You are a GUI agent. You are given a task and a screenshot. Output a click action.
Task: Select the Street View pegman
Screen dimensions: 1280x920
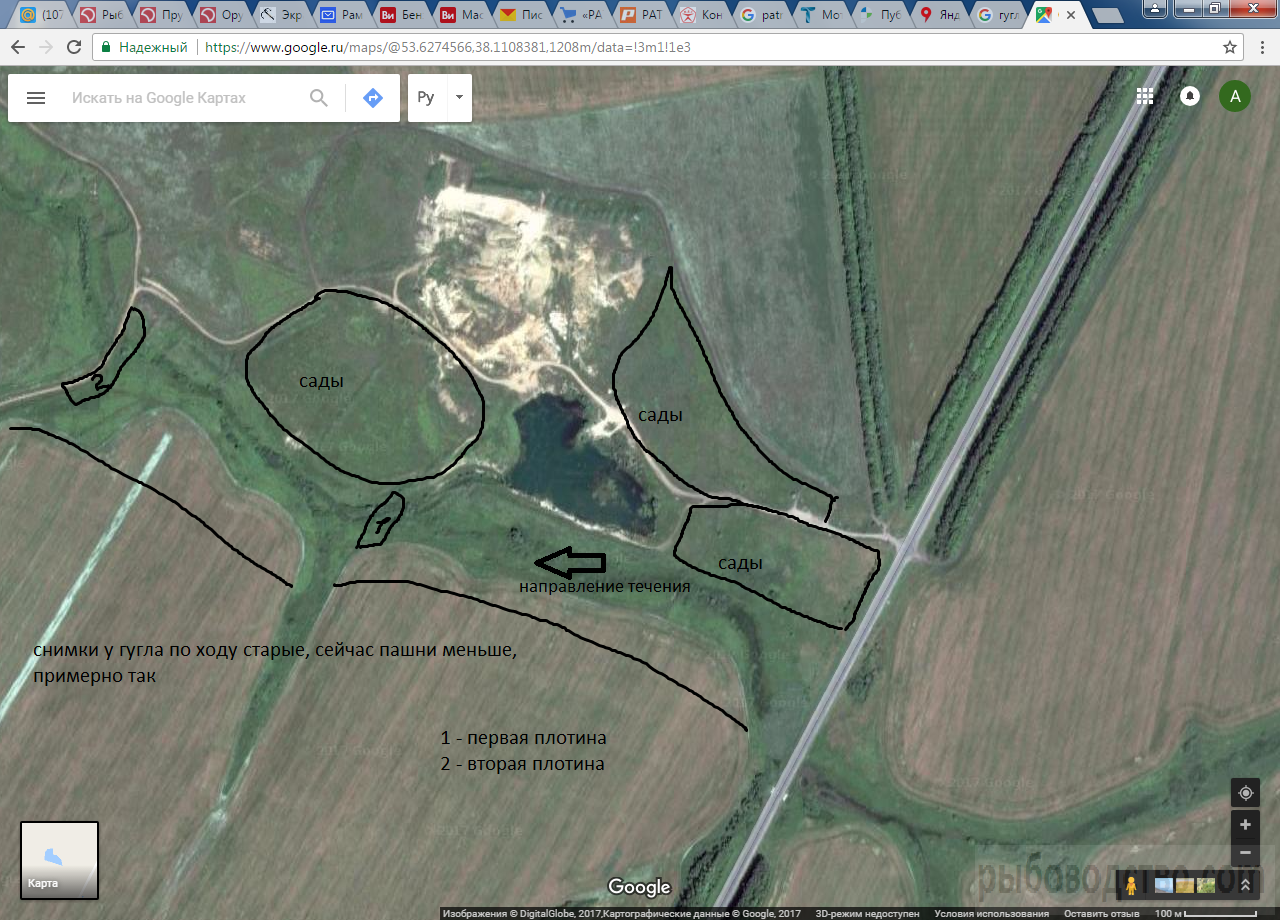[x=1131, y=885]
